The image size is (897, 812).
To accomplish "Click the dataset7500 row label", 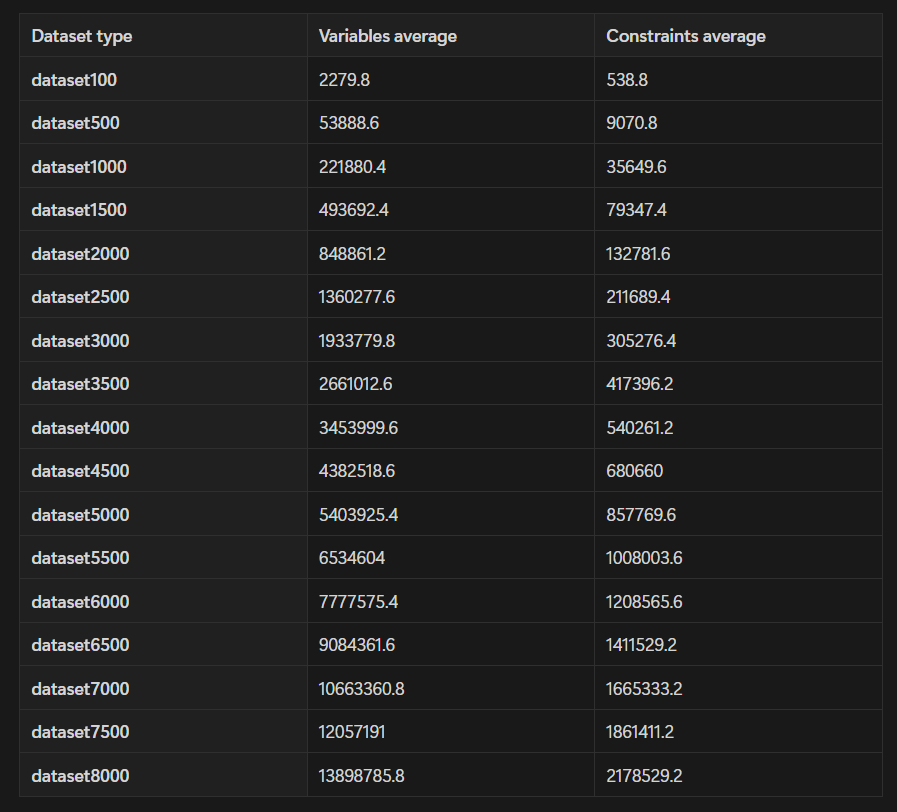I will click(x=80, y=732).
